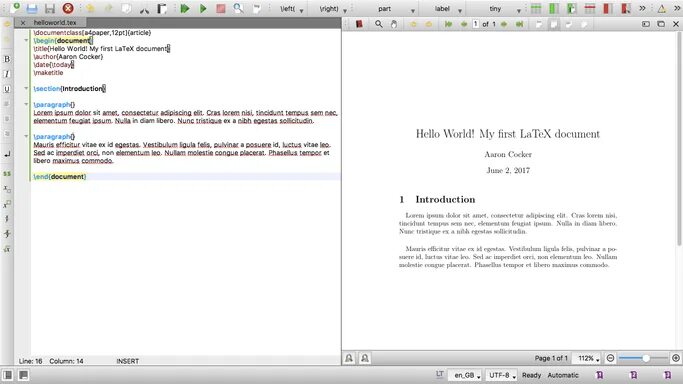Go to next PDF page
Screen dimensions: 683x384
coord(504,24)
